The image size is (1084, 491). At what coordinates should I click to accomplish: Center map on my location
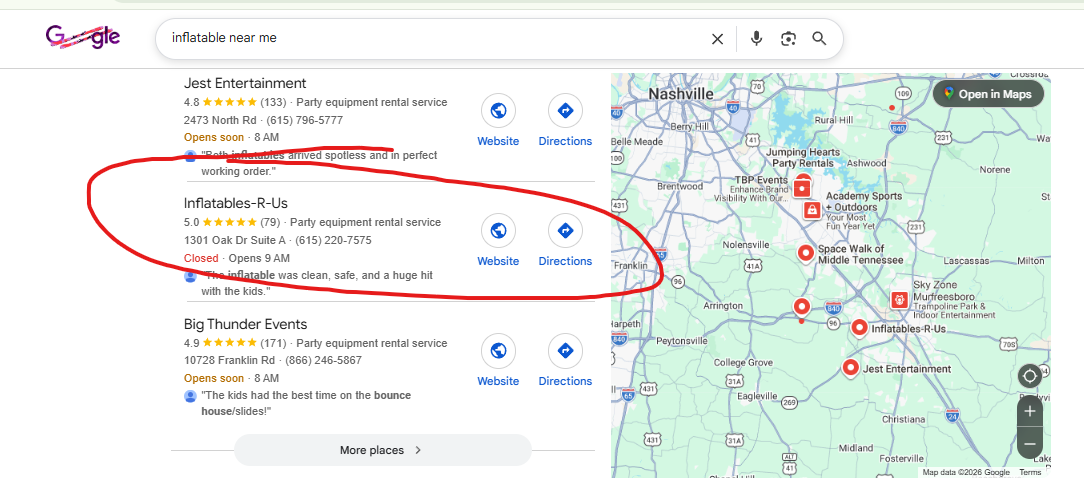coord(1030,376)
